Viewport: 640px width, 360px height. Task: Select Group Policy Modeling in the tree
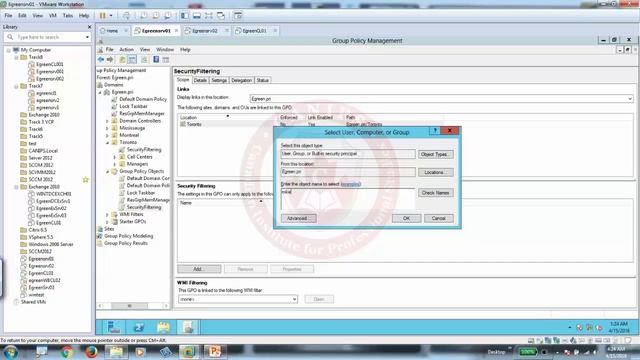(x=129, y=236)
